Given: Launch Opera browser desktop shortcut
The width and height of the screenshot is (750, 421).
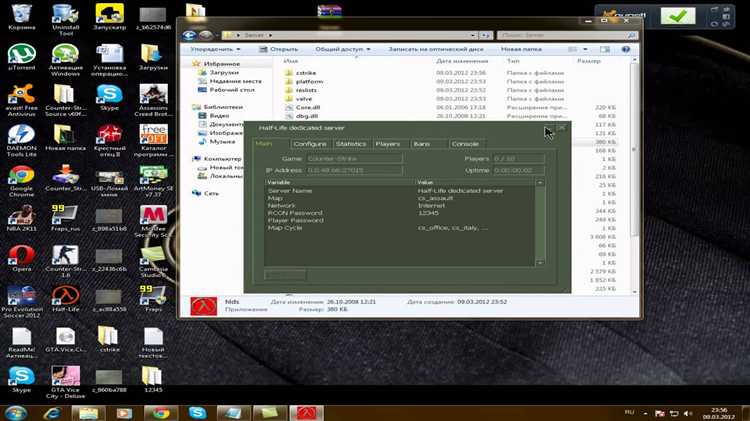Looking at the screenshot, I should tap(22, 258).
